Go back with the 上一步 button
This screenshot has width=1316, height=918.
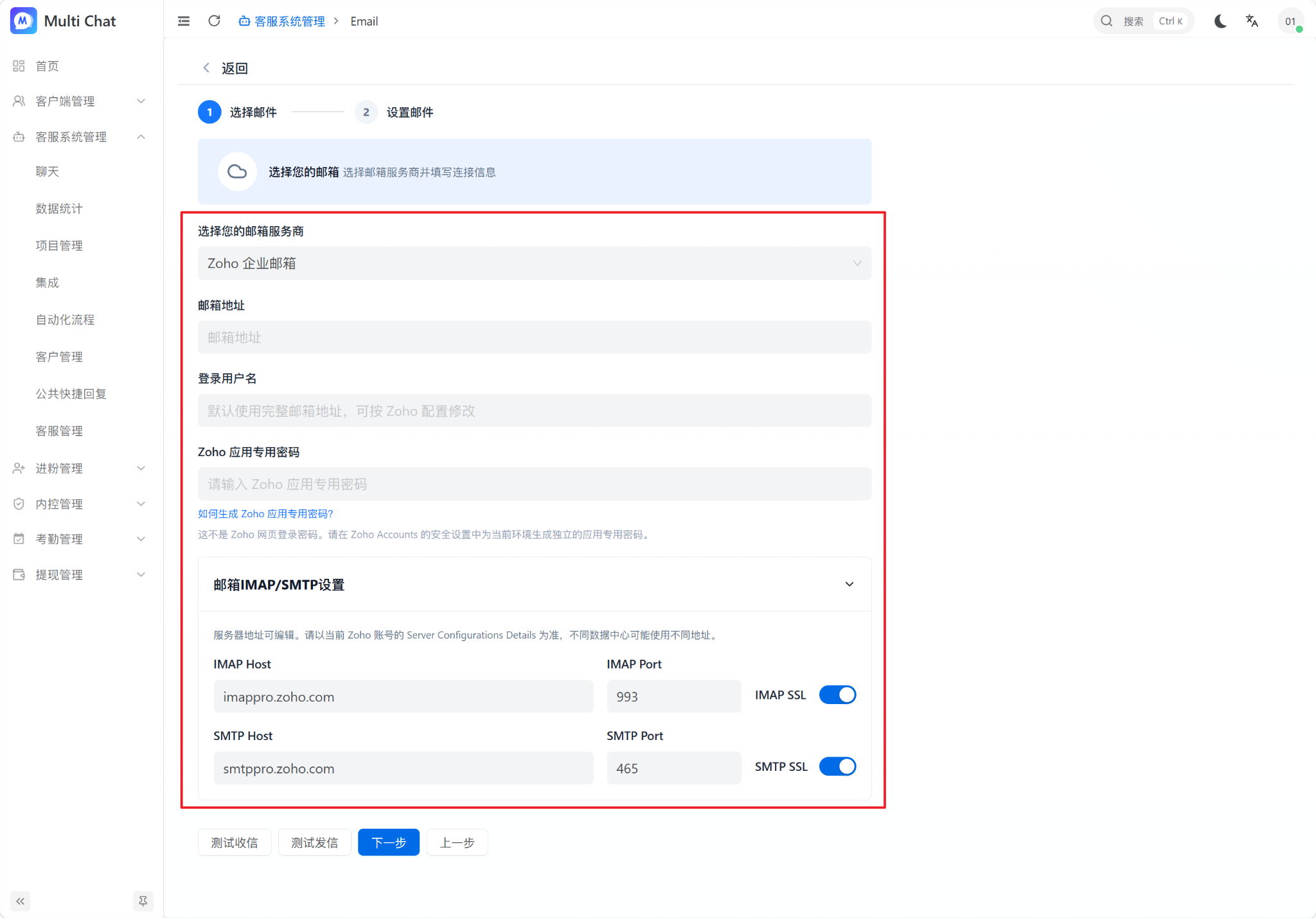(x=457, y=842)
